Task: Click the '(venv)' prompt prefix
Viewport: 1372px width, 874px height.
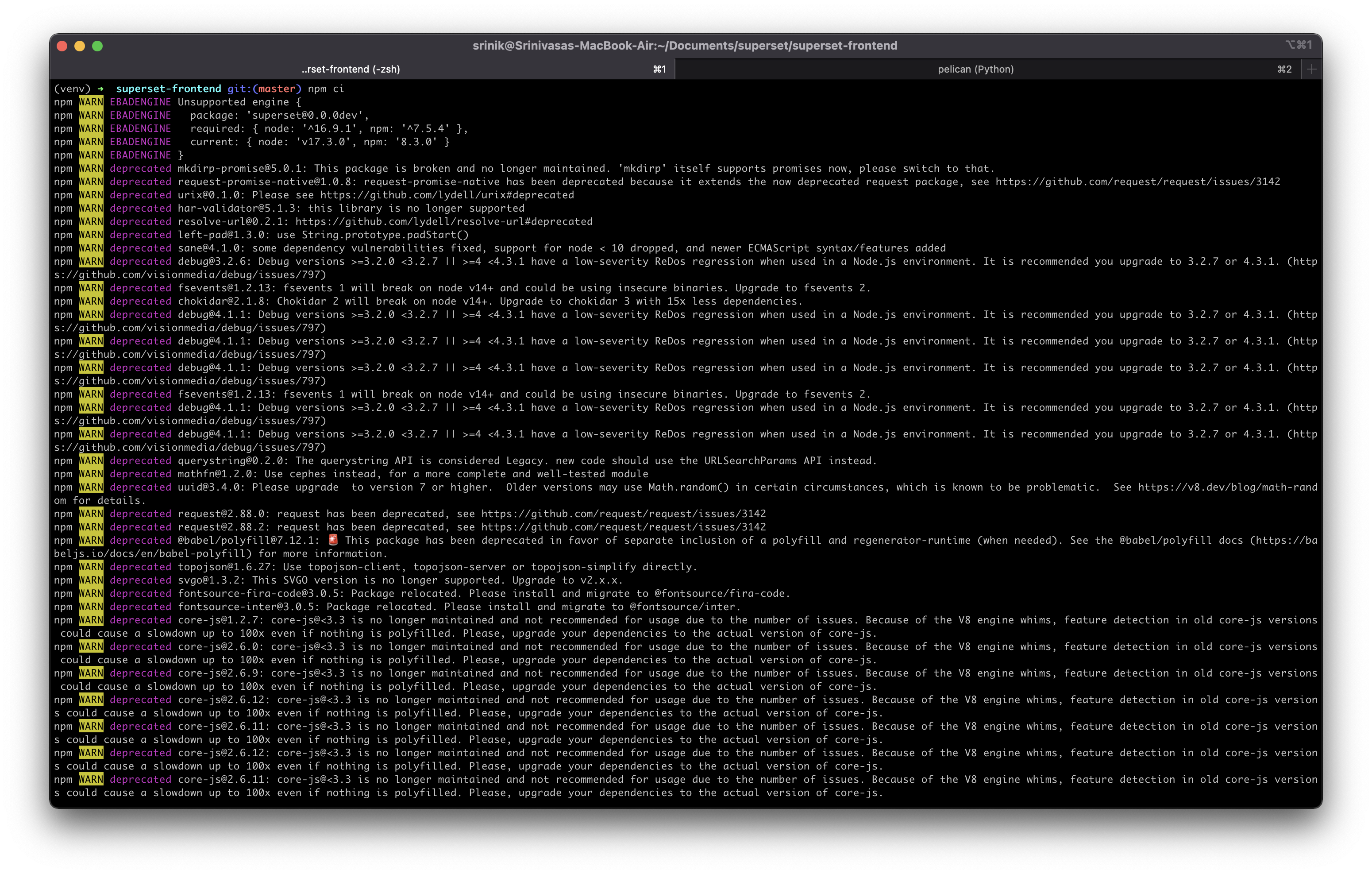Action: (x=72, y=89)
